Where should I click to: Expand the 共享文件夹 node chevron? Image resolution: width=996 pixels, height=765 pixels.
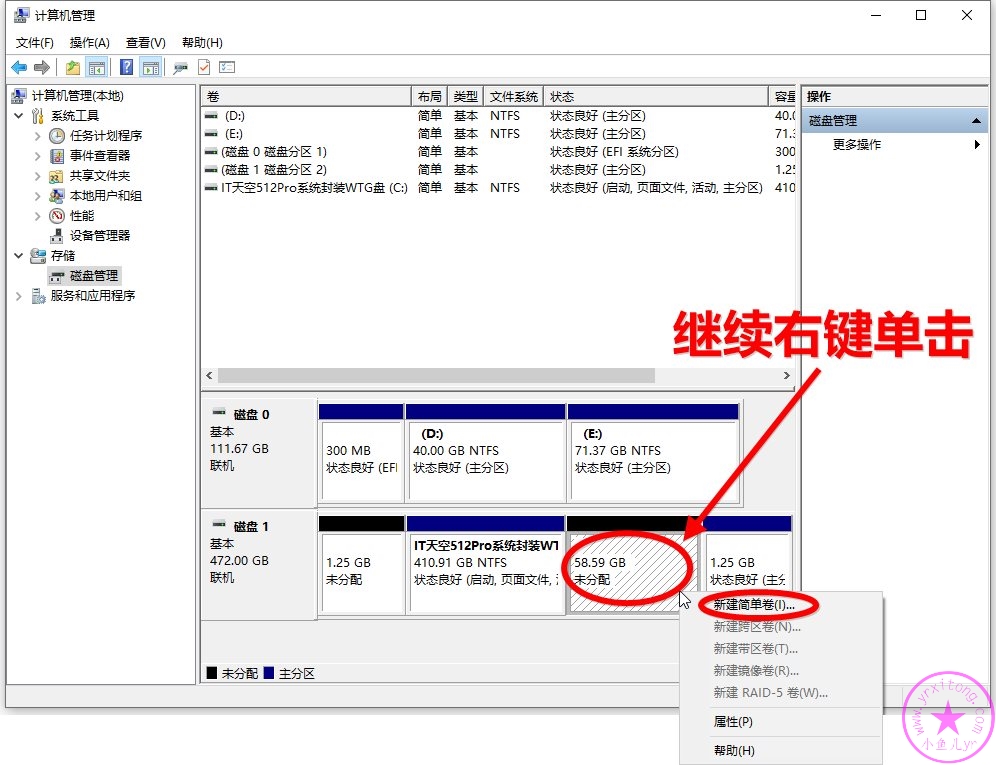37,175
